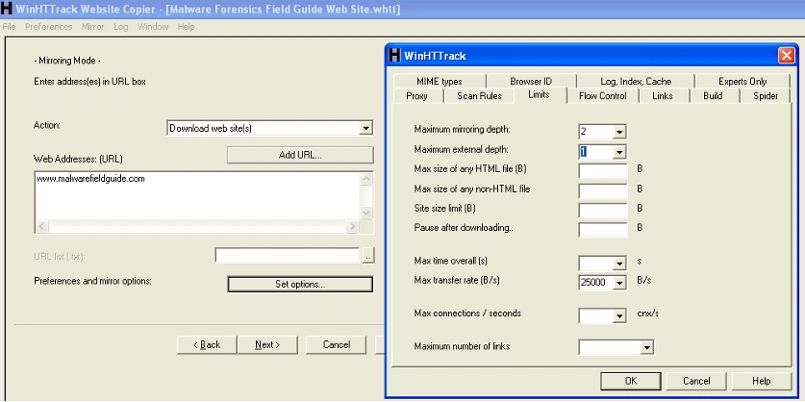The width and height of the screenshot is (805, 402).
Task: Open the Maximum mirroring depth dropdown
Action: click(619, 131)
